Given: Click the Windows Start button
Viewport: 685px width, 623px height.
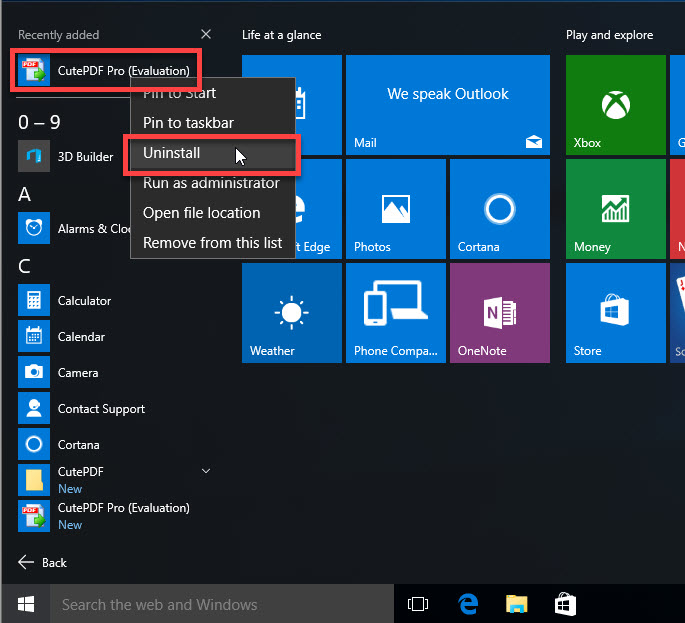Looking at the screenshot, I should tap(26, 604).
